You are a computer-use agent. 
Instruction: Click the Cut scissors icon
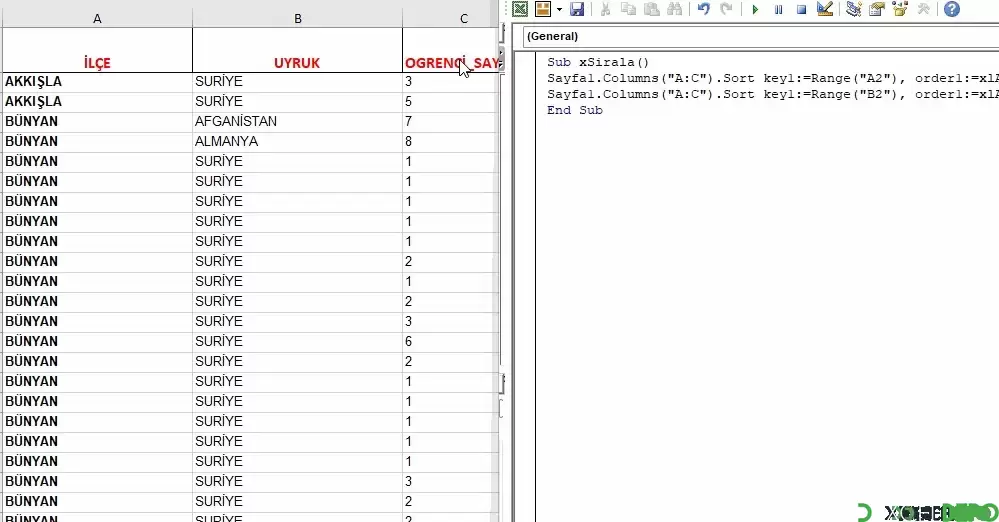[x=605, y=9]
